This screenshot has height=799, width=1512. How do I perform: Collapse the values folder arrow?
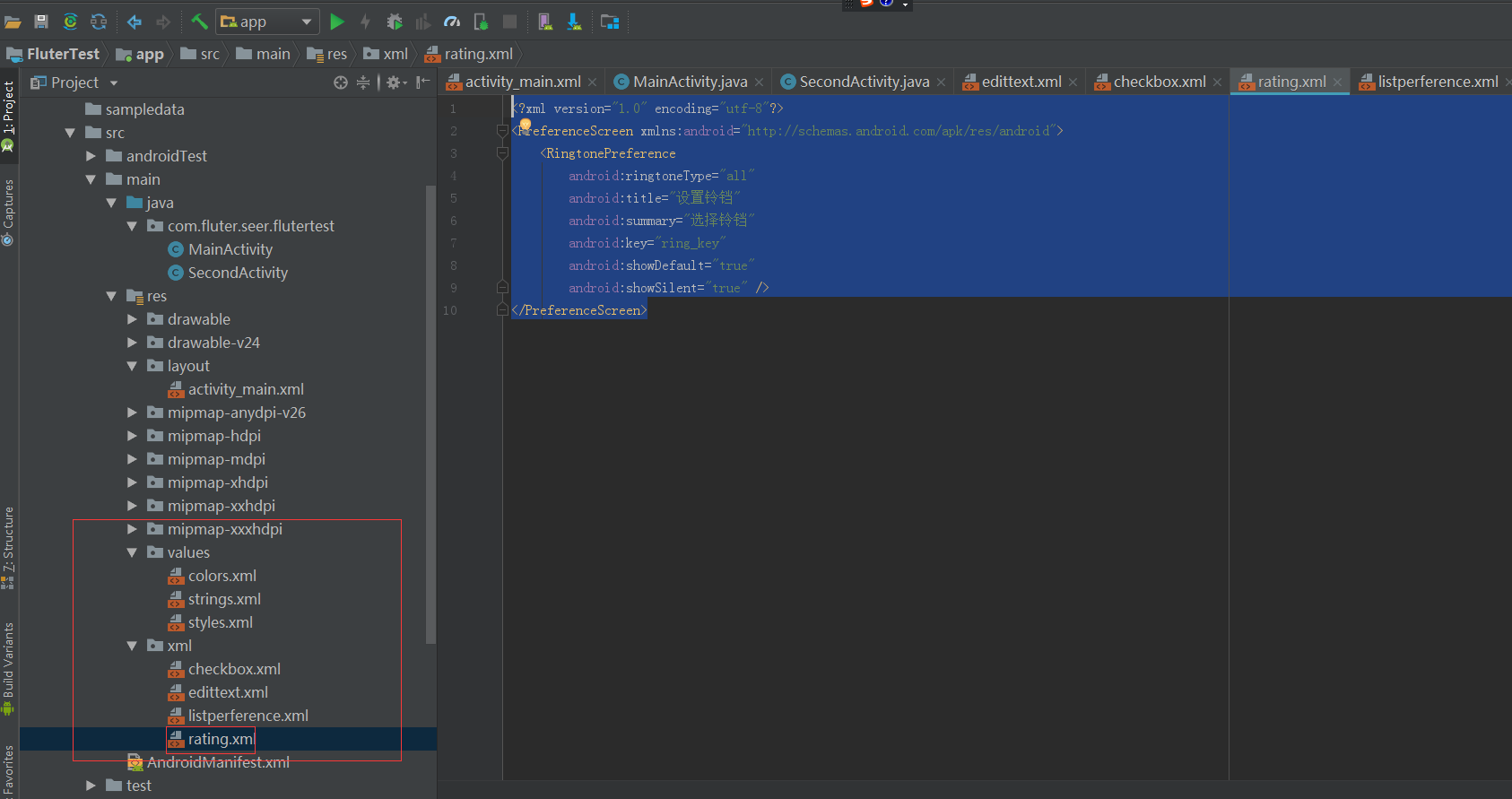(x=132, y=552)
